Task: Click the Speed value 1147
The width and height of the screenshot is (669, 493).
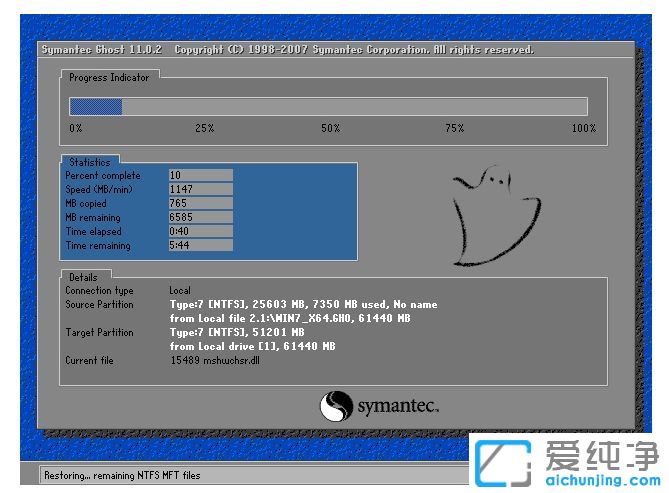Action: (201, 190)
